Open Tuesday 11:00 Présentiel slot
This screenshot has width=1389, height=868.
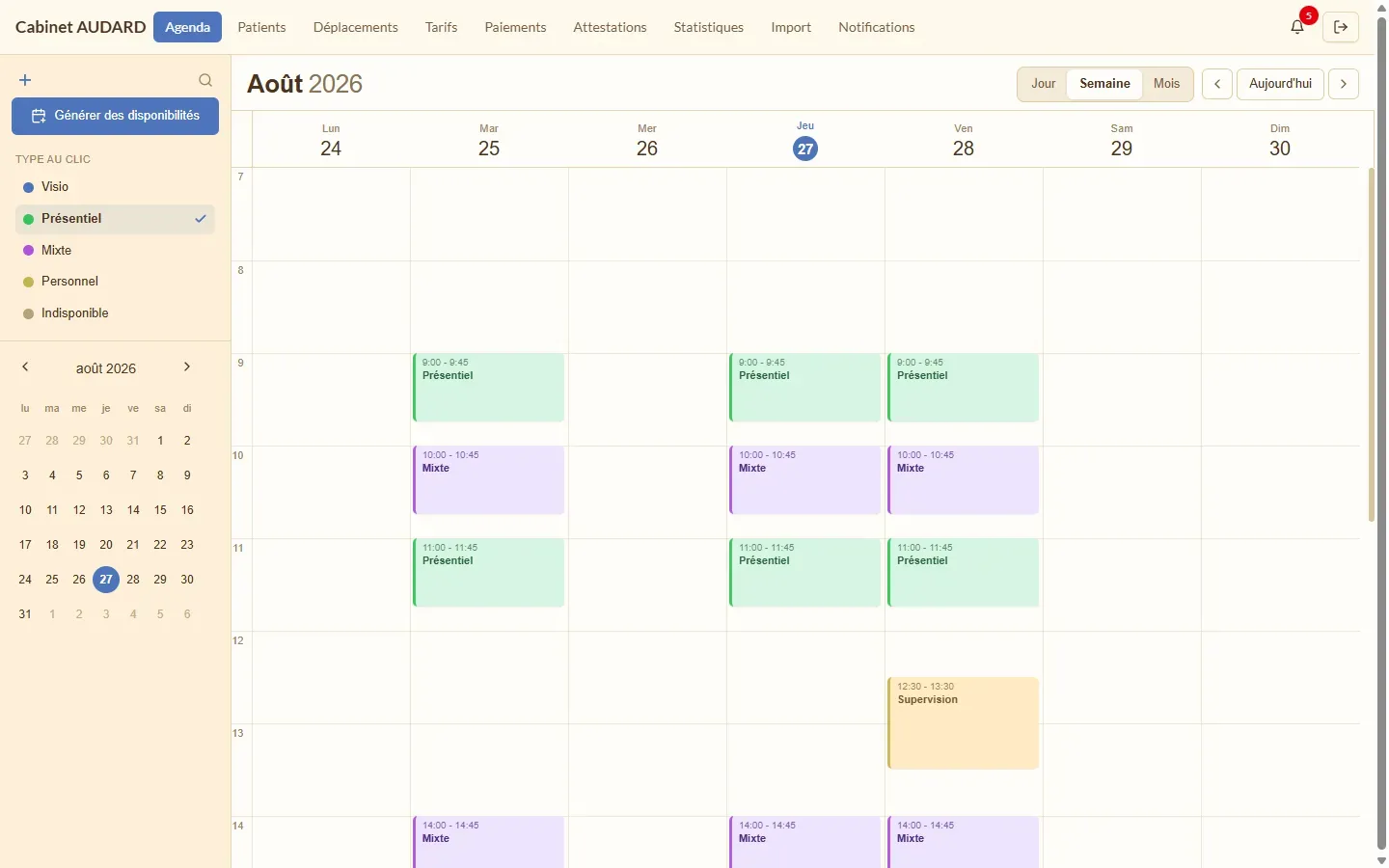[x=489, y=573]
